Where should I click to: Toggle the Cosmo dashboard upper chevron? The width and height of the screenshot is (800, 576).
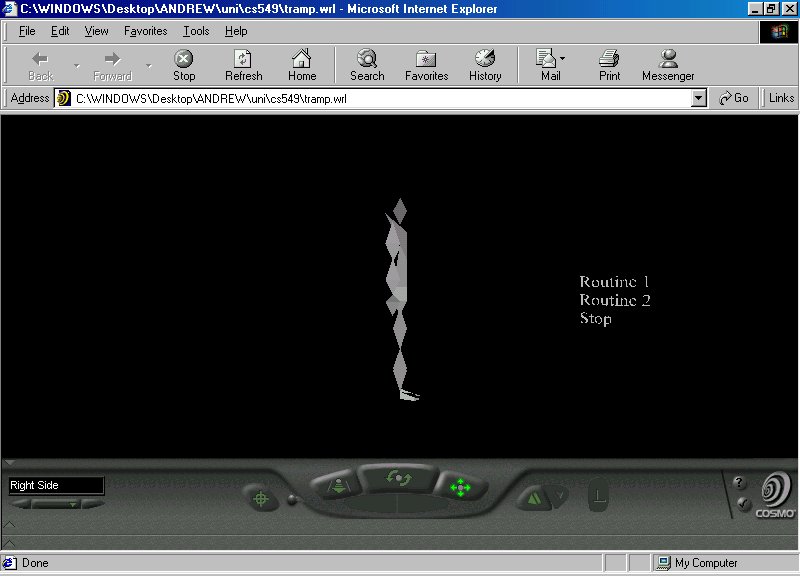9,524
